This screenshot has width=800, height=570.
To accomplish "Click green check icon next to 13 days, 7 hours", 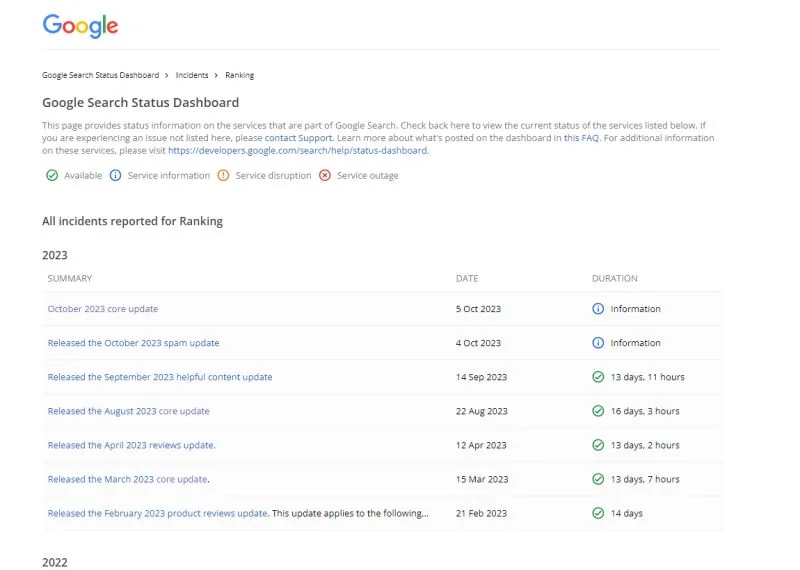I will point(598,479).
